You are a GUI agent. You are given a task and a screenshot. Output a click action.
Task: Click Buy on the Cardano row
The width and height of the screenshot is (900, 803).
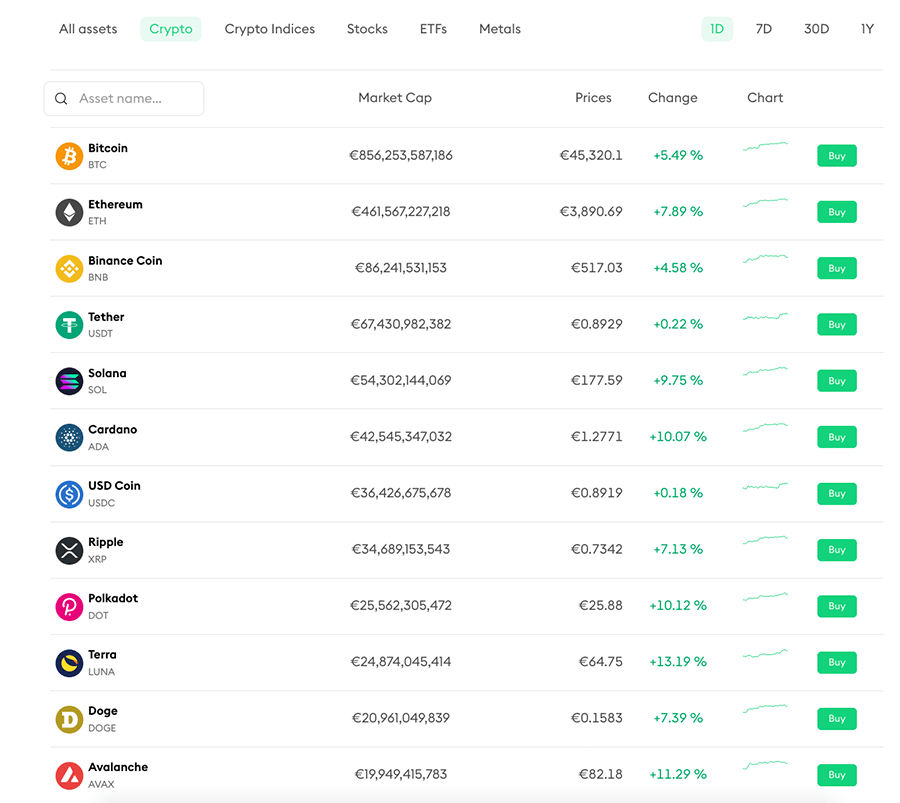(837, 437)
